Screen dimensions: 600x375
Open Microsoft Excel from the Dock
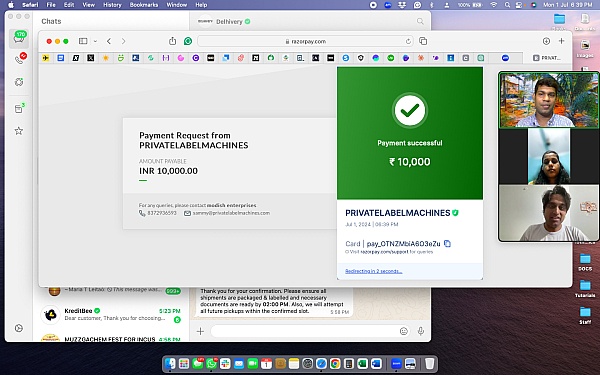click(x=362, y=363)
